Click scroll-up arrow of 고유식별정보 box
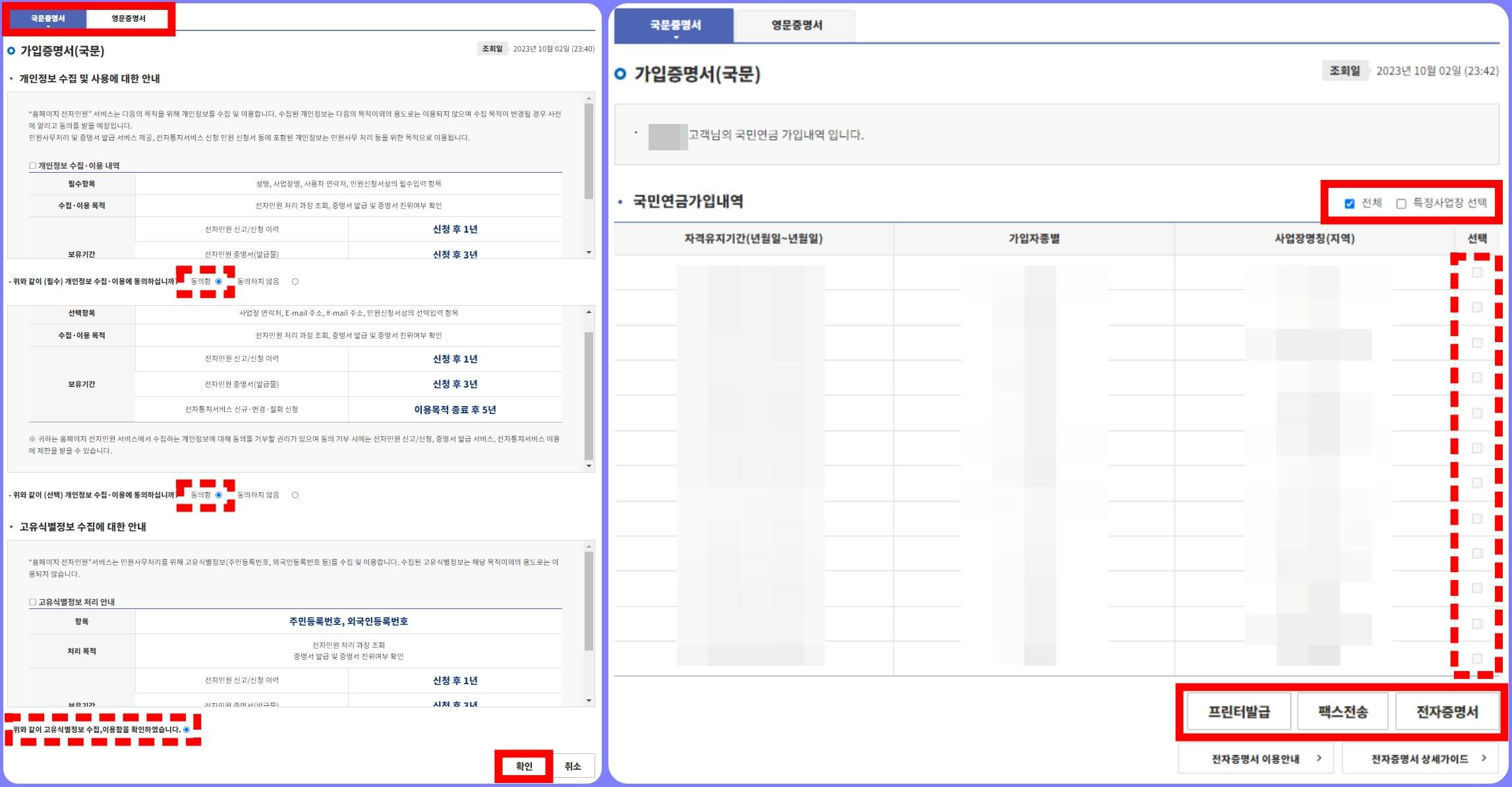The height and width of the screenshot is (787, 1512). click(589, 546)
